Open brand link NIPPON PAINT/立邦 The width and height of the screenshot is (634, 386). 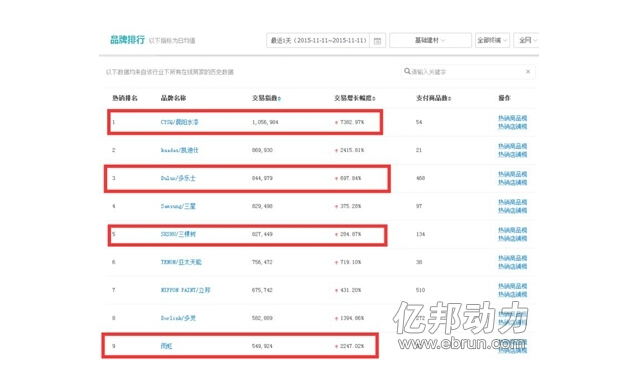click(186, 290)
